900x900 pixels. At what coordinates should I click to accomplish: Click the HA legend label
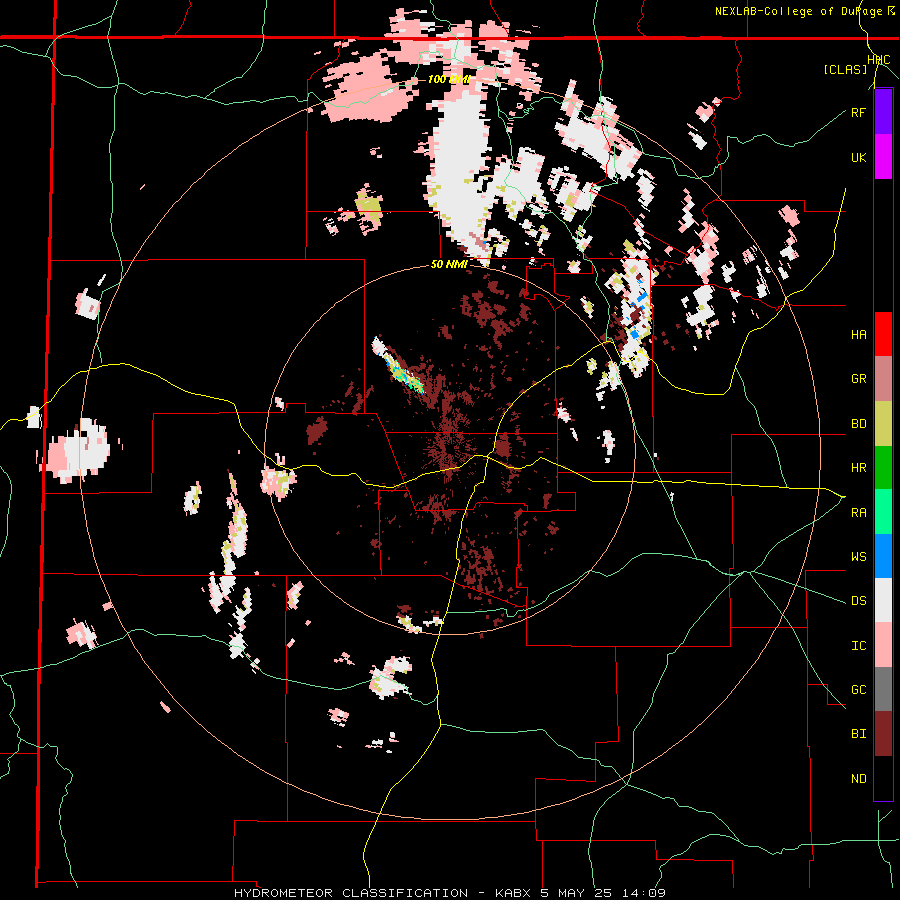[x=858, y=335]
